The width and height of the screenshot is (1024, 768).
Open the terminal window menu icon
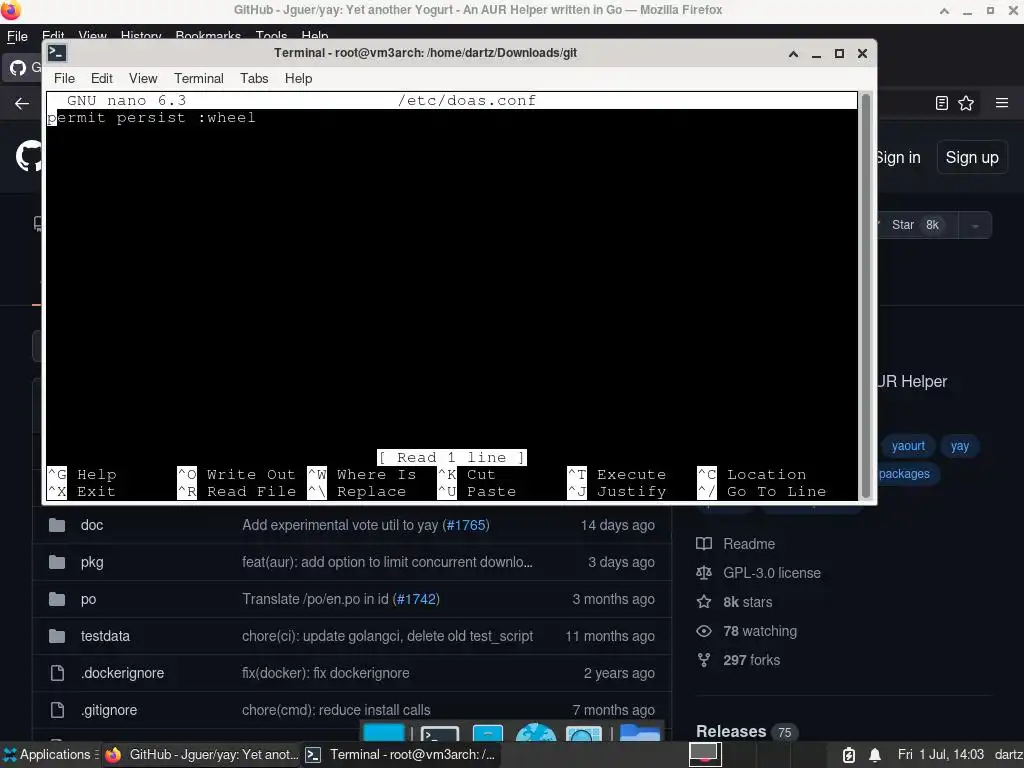pyautogui.click(x=57, y=53)
